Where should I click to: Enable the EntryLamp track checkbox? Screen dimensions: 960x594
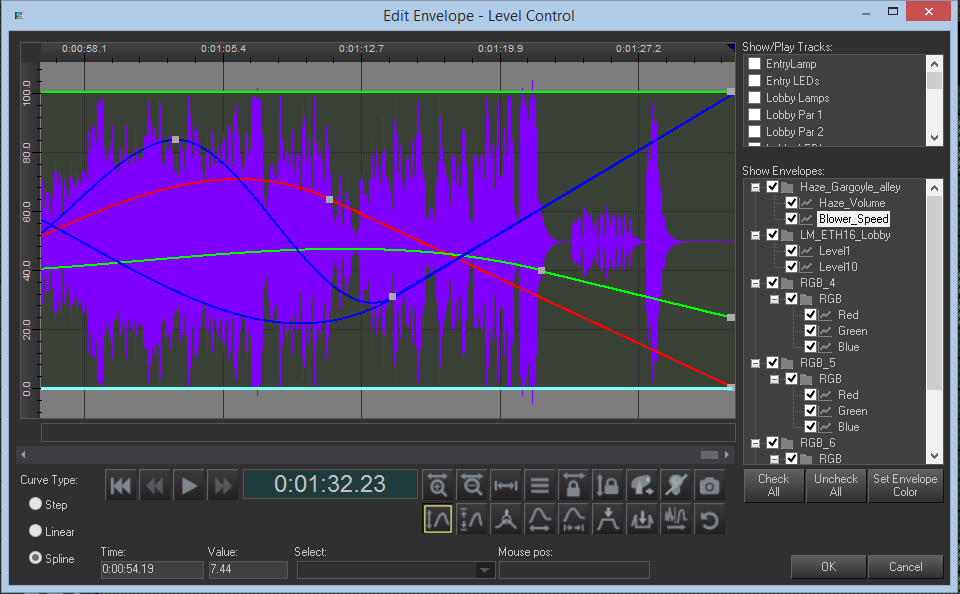point(755,64)
